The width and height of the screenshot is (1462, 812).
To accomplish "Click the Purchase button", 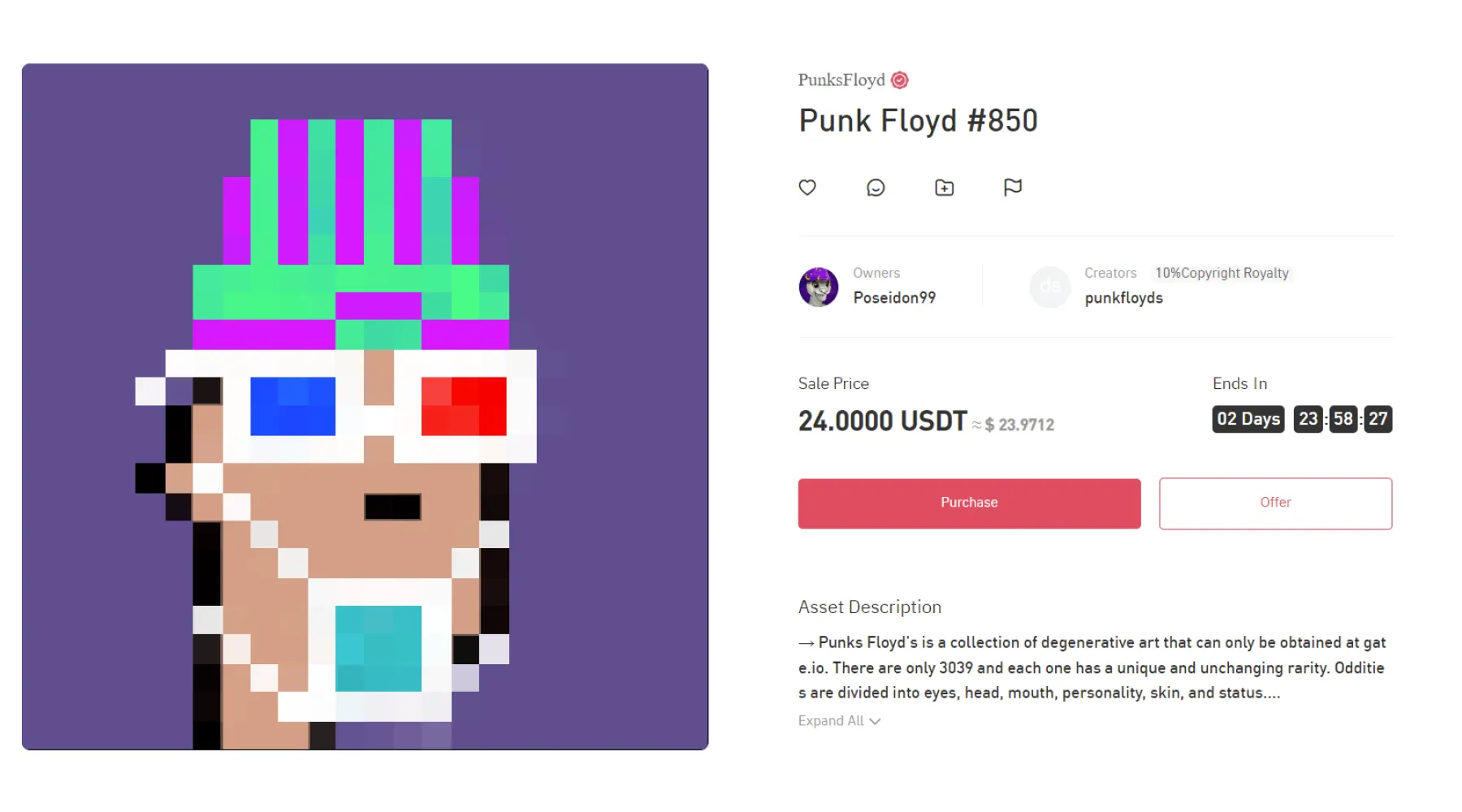I will (x=969, y=503).
